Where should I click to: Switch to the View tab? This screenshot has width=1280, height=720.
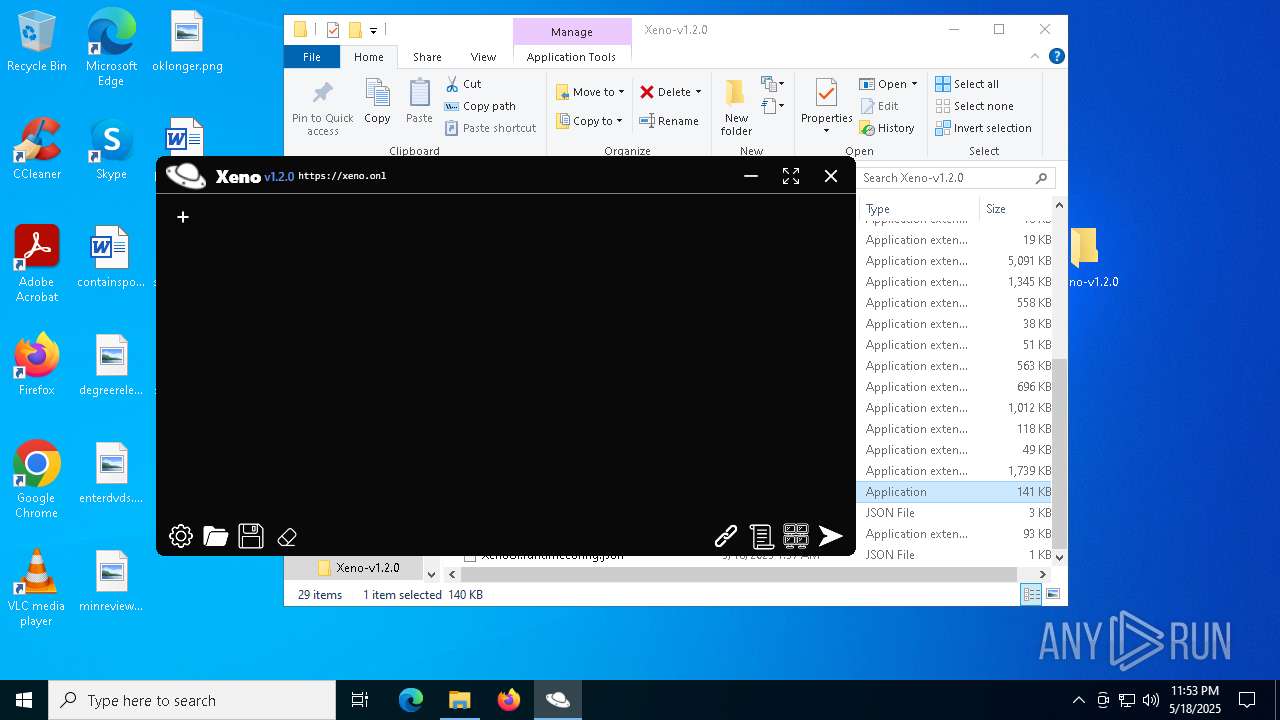click(483, 57)
